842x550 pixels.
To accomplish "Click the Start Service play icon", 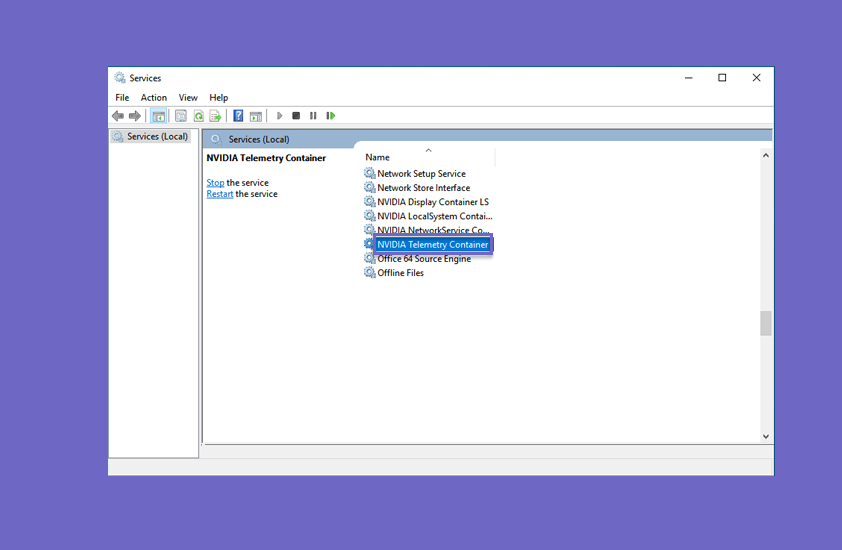I will pos(279,115).
